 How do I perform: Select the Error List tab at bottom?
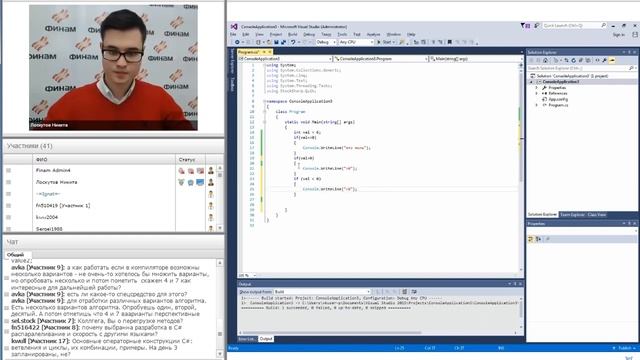point(247,339)
